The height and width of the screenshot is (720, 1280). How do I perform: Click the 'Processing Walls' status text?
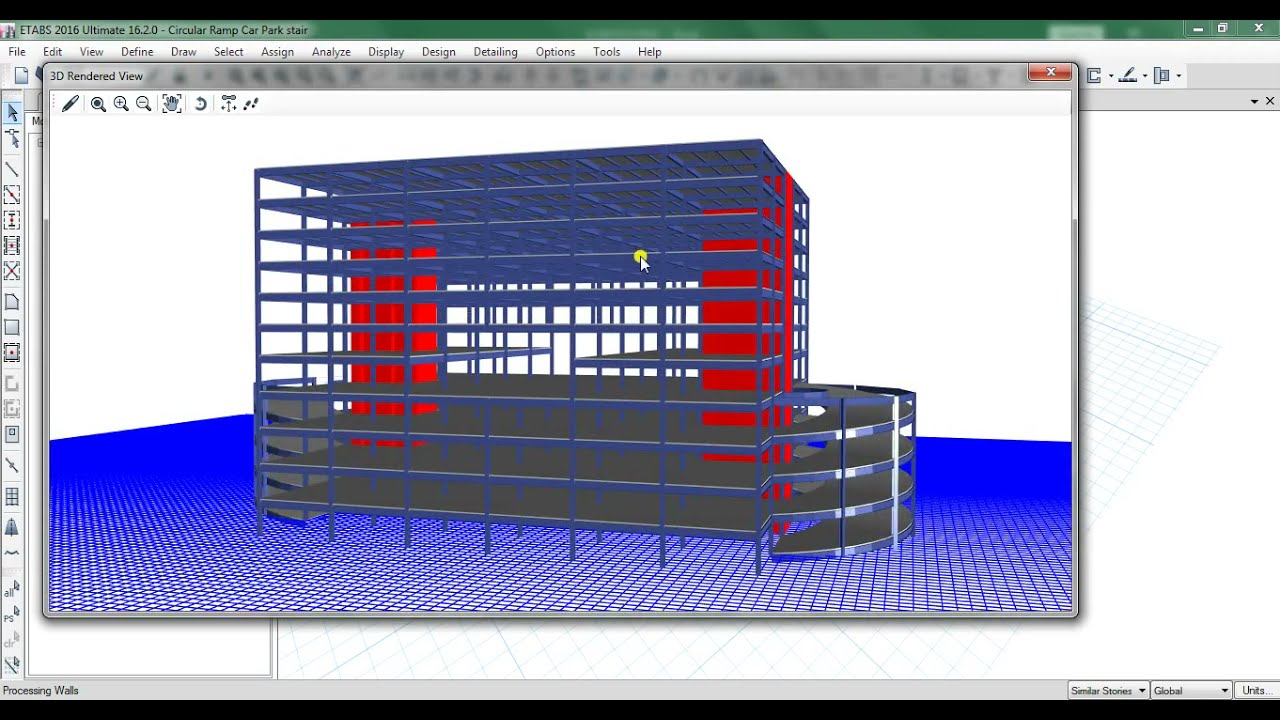[41, 691]
